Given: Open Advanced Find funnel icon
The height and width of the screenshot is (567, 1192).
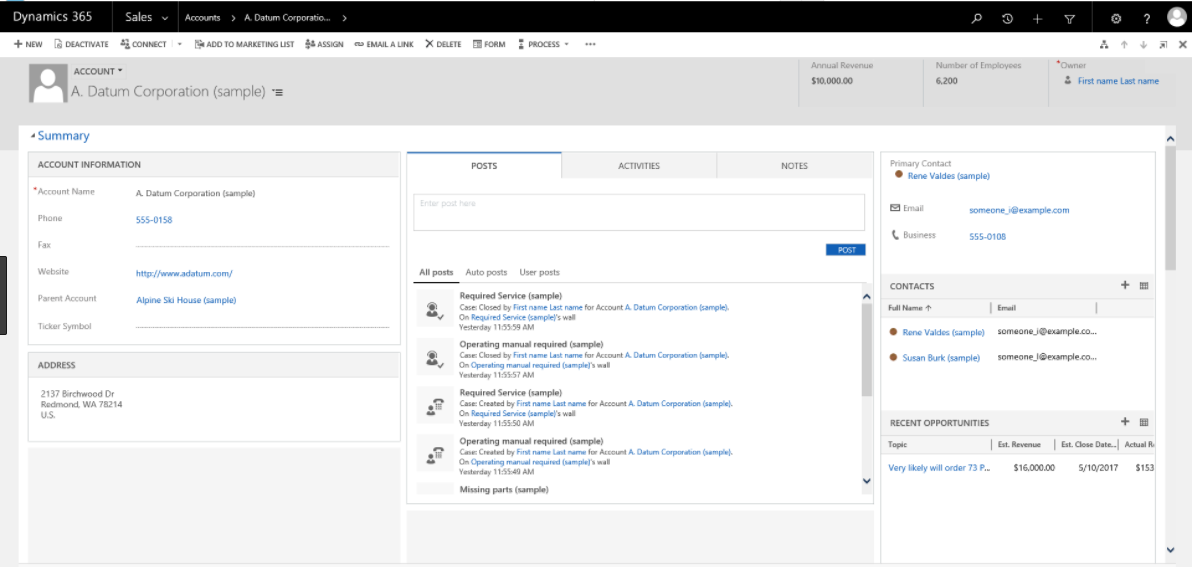Looking at the screenshot, I should coord(1070,18).
